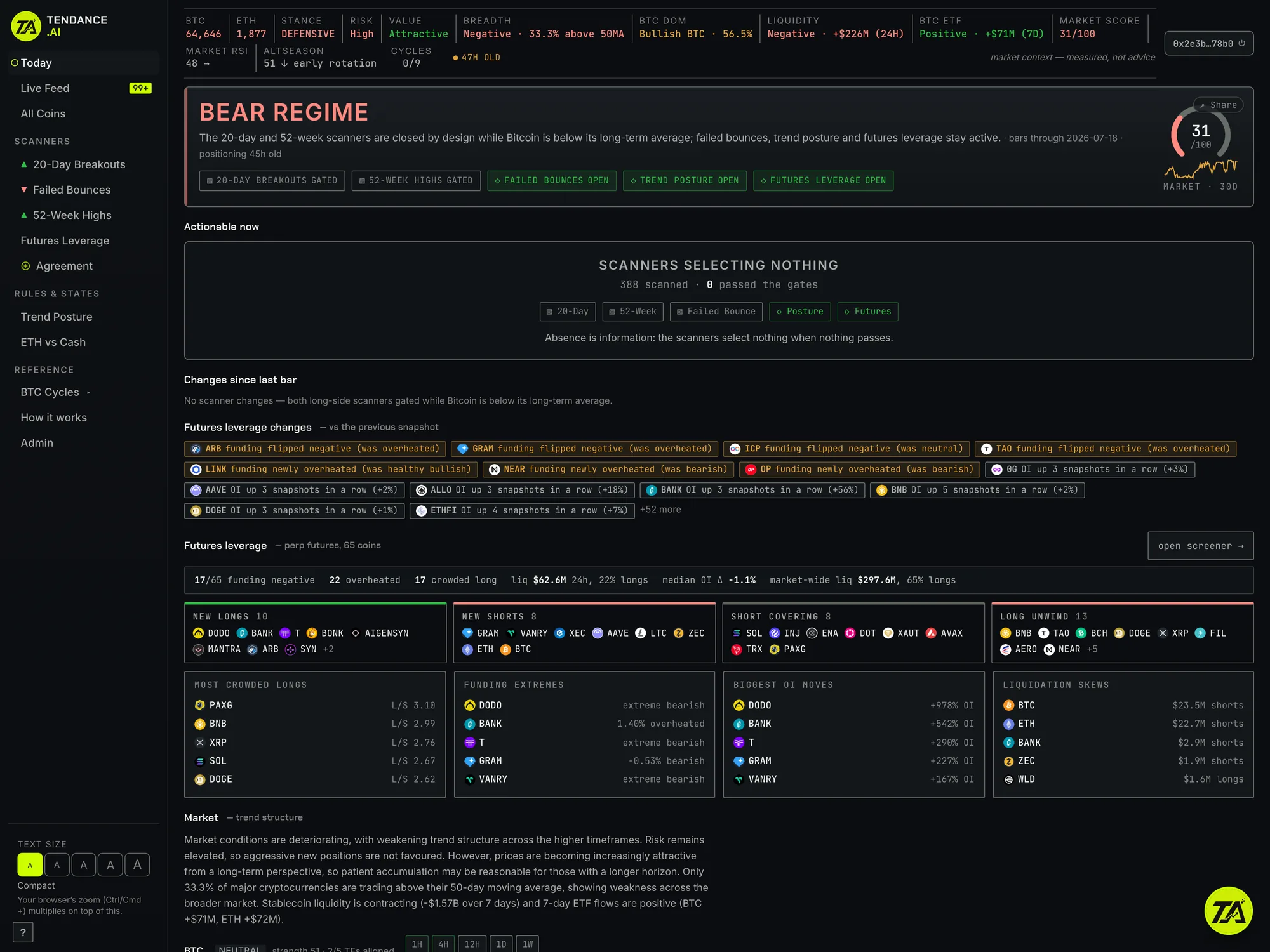
Task: Open Admin in the sidebar
Action: pyautogui.click(x=83, y=443)
